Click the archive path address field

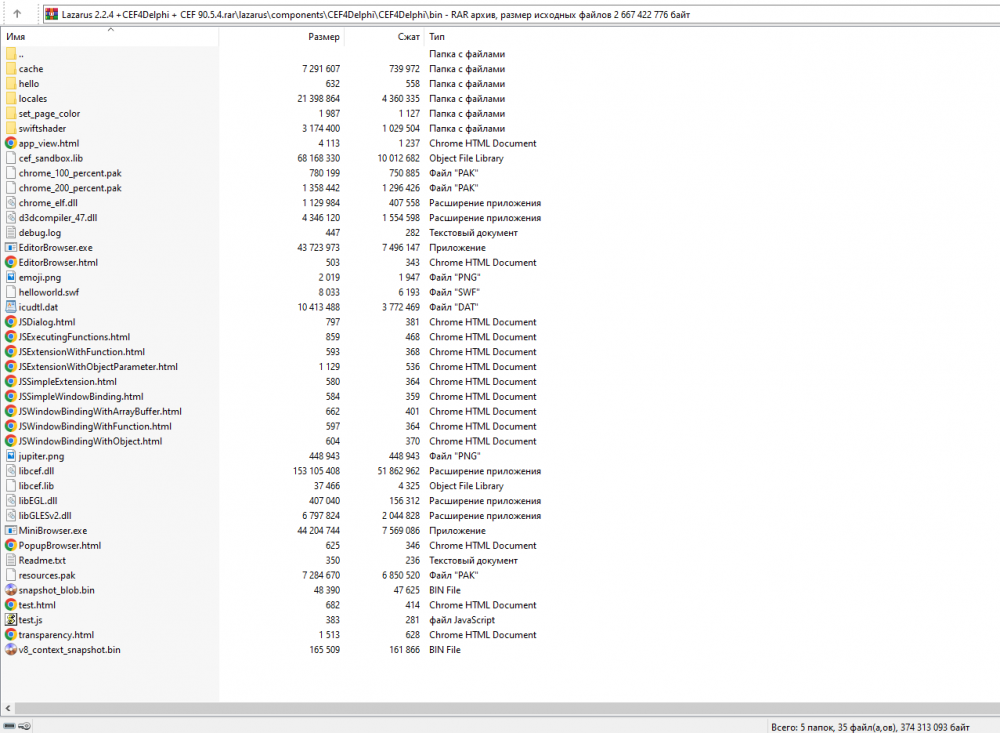tap(523, 14)
